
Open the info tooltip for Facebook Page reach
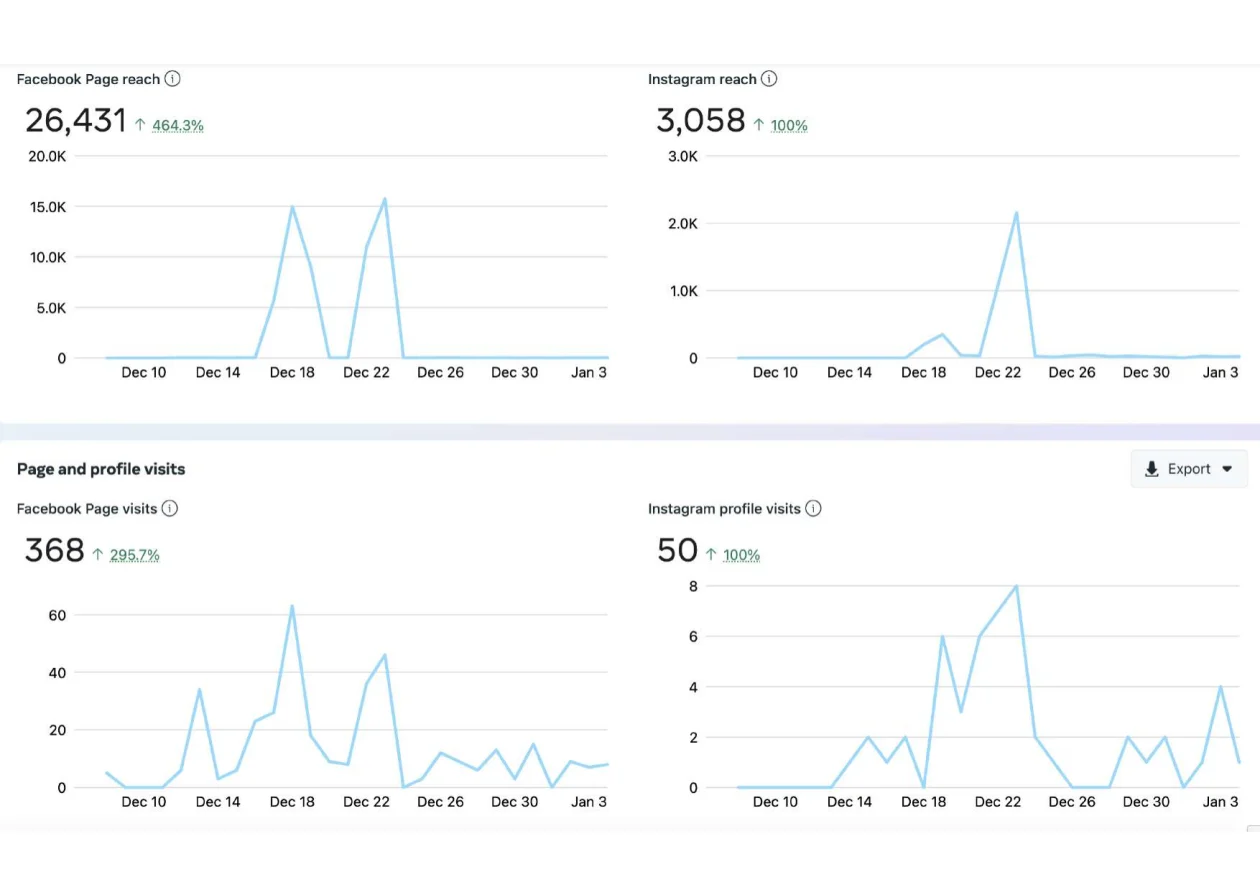pos(172,79)
